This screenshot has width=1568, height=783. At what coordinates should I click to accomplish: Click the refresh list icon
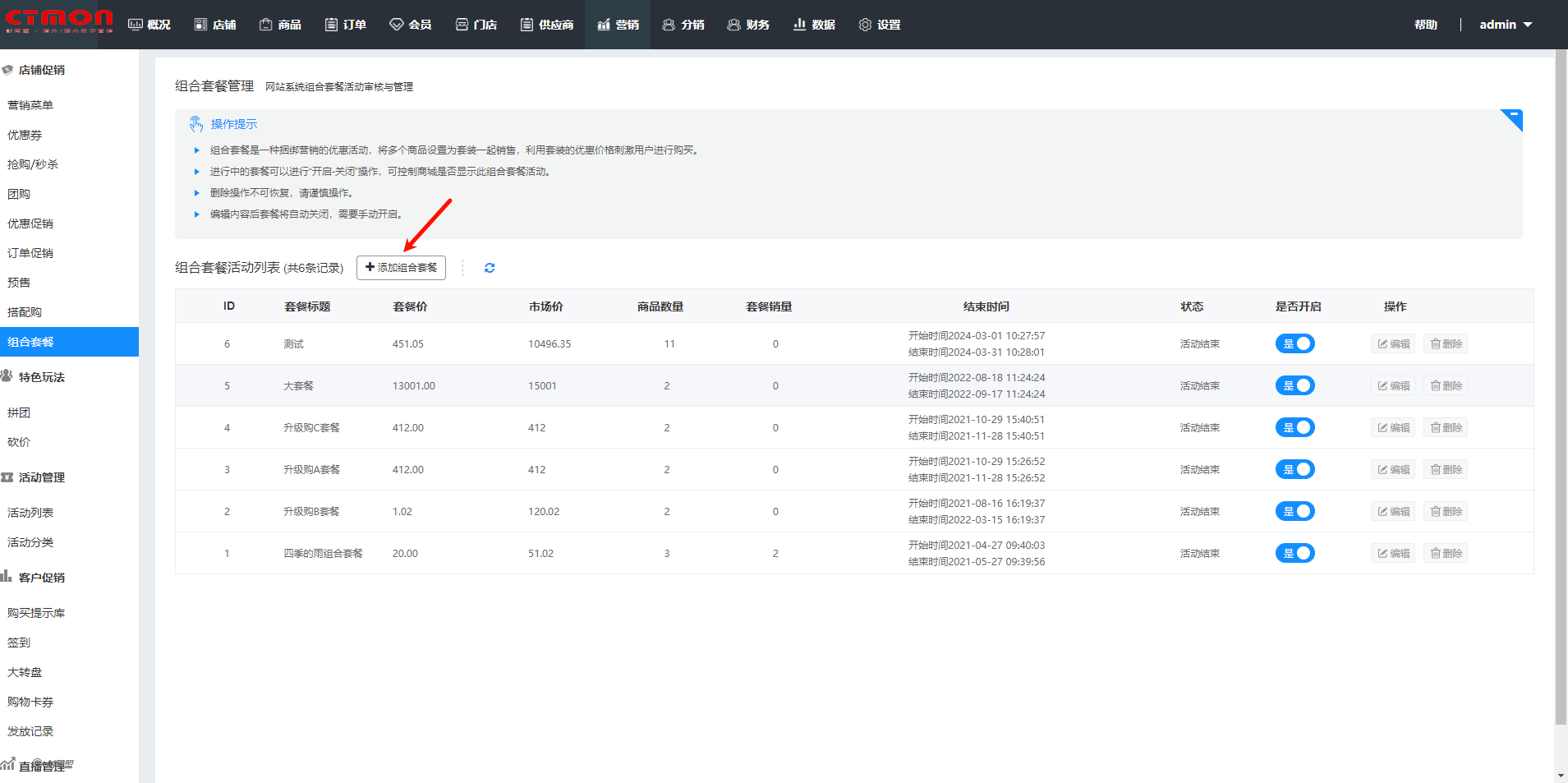click(490, 268)
